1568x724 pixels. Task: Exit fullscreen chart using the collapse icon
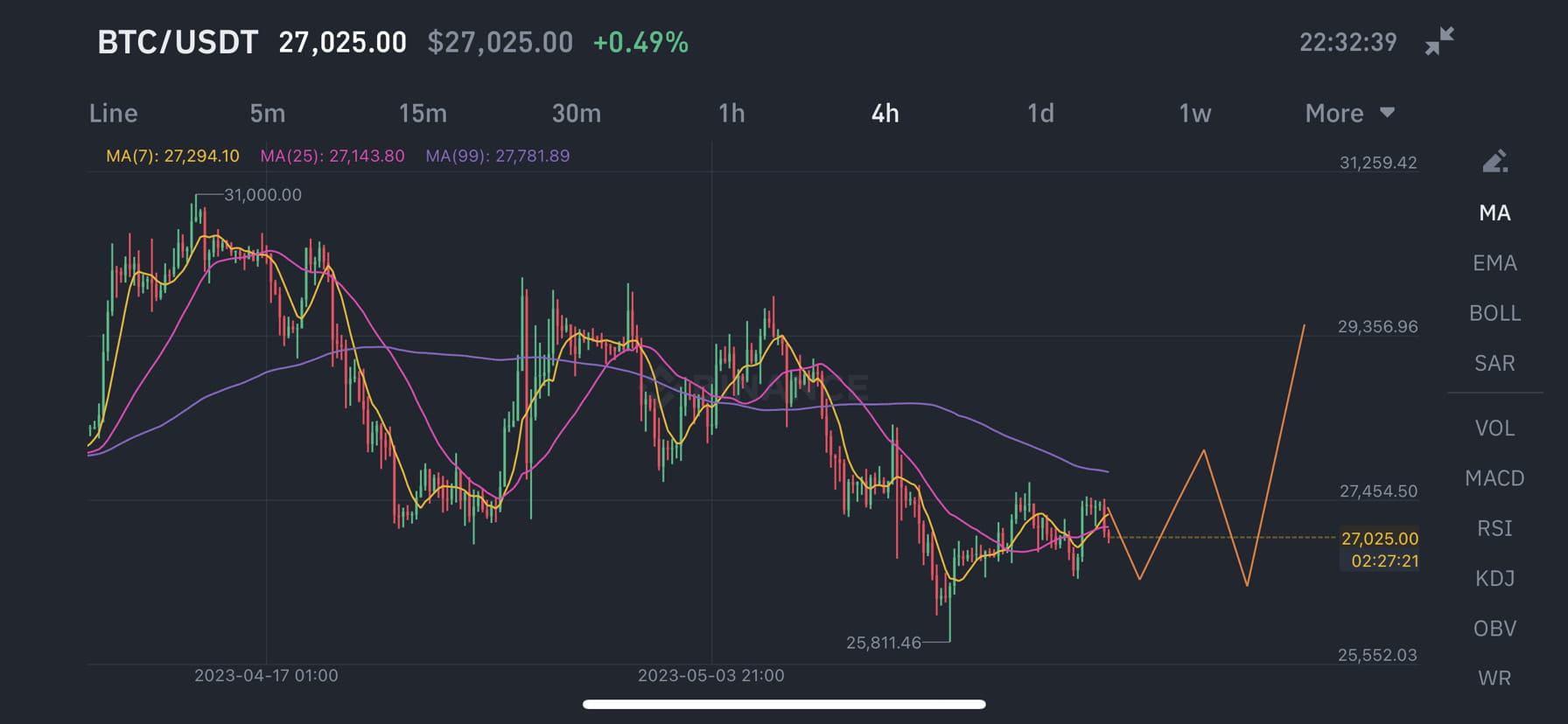click(1438, 41)
